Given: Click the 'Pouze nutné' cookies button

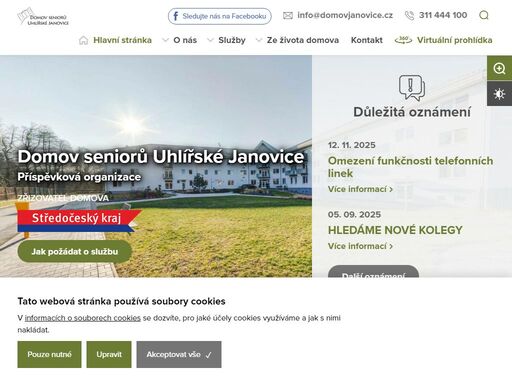Looking at the screenshot, I should click(x=49, y=355).
